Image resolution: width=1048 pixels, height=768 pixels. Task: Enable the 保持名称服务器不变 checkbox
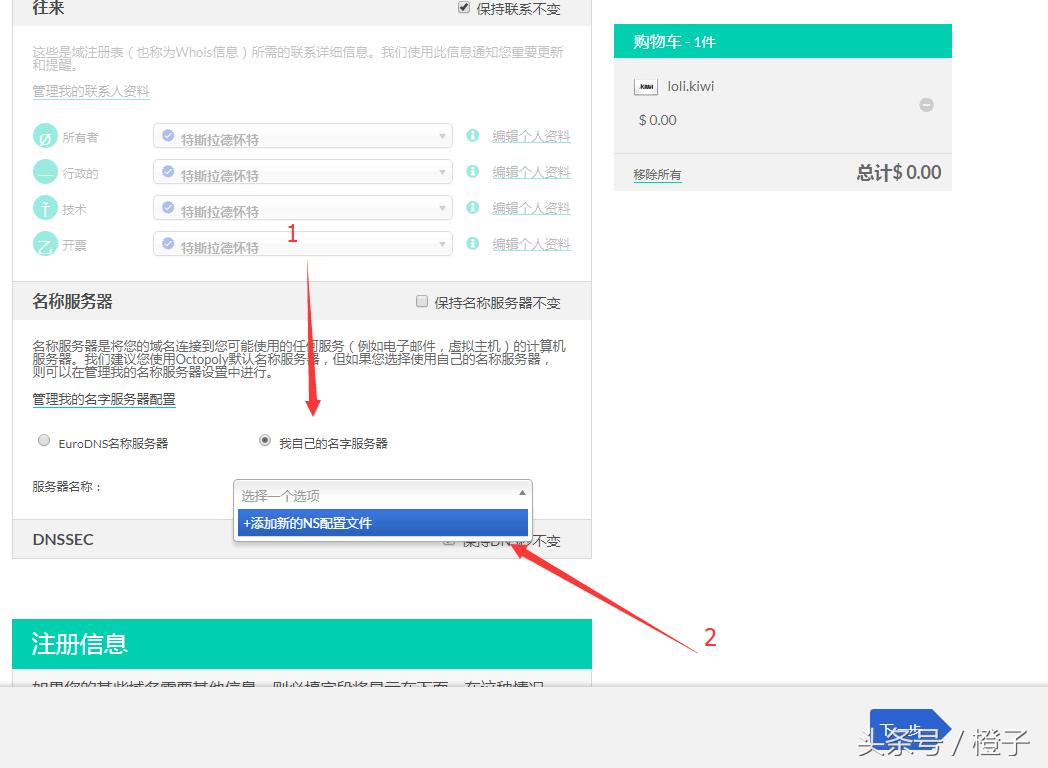tap(422, 300)
